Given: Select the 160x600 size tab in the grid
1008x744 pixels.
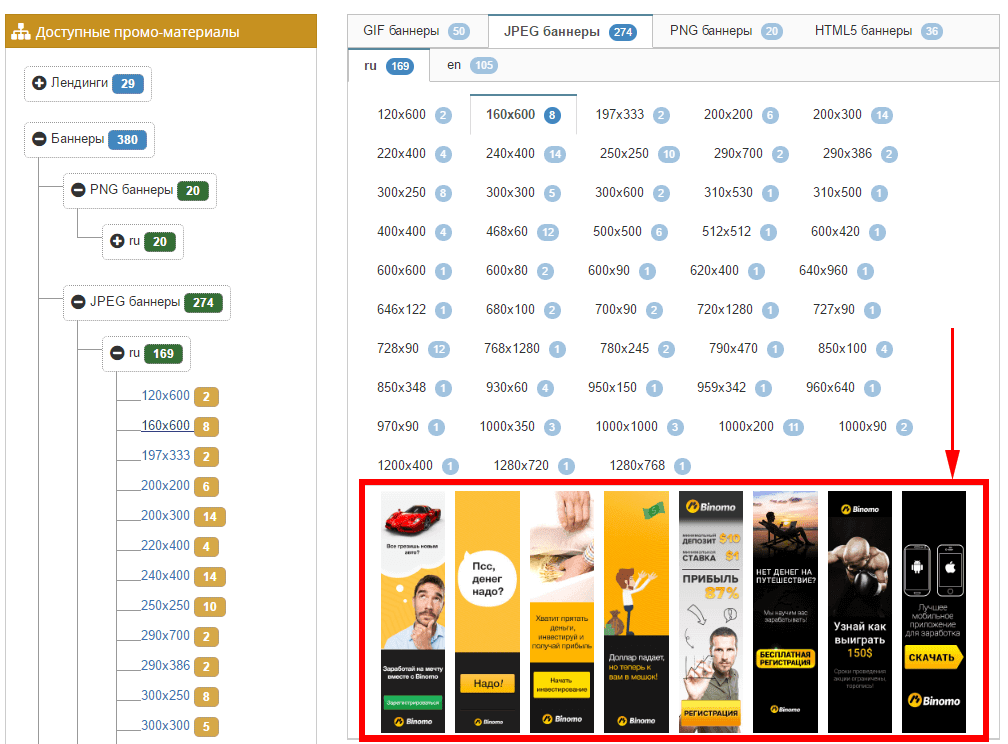Looking at the screenshot, I should [523, 115].
